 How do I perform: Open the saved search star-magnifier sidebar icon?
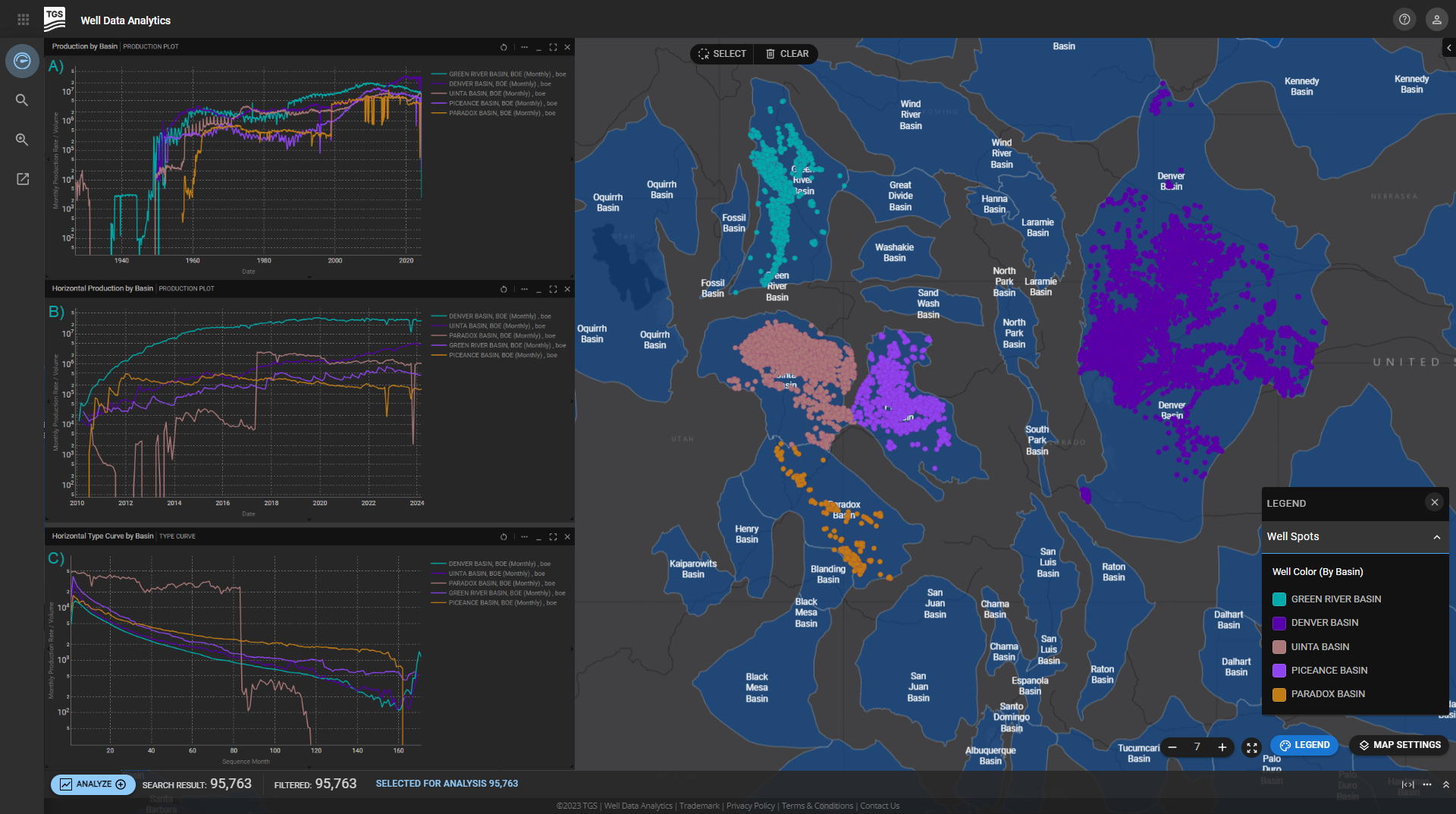22,140
